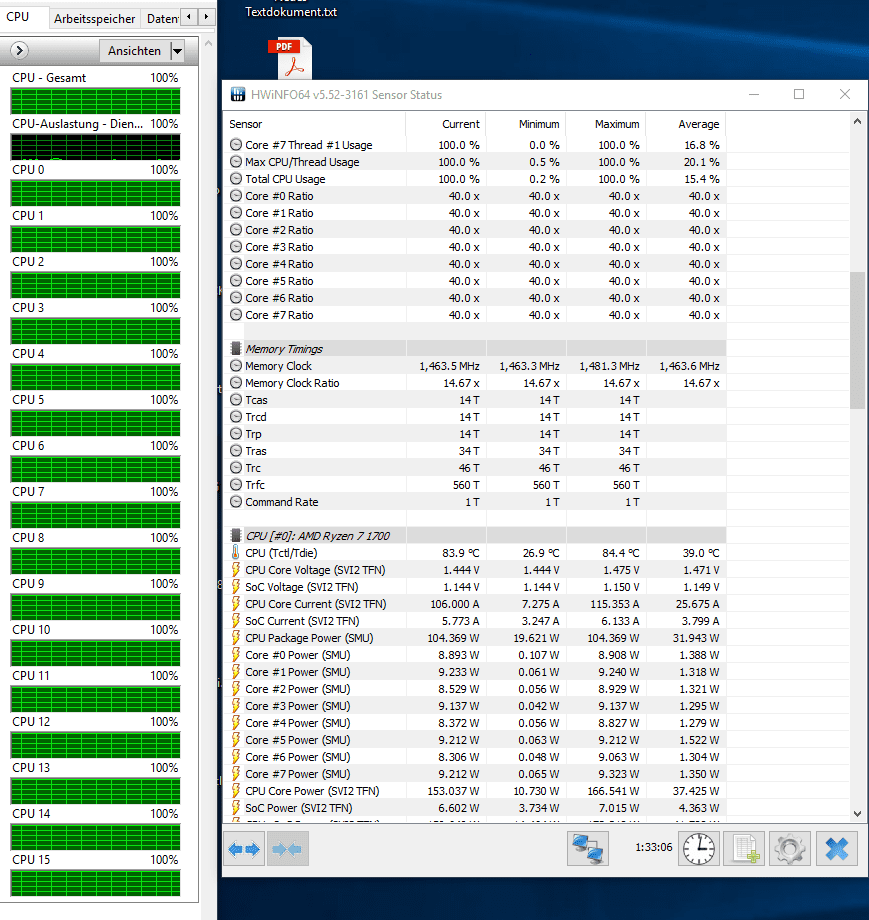The height and width of the screenshot is (920, 869).
Task: Select the Core #5 Power (SMU) row
Action: (x=475, y=739)
